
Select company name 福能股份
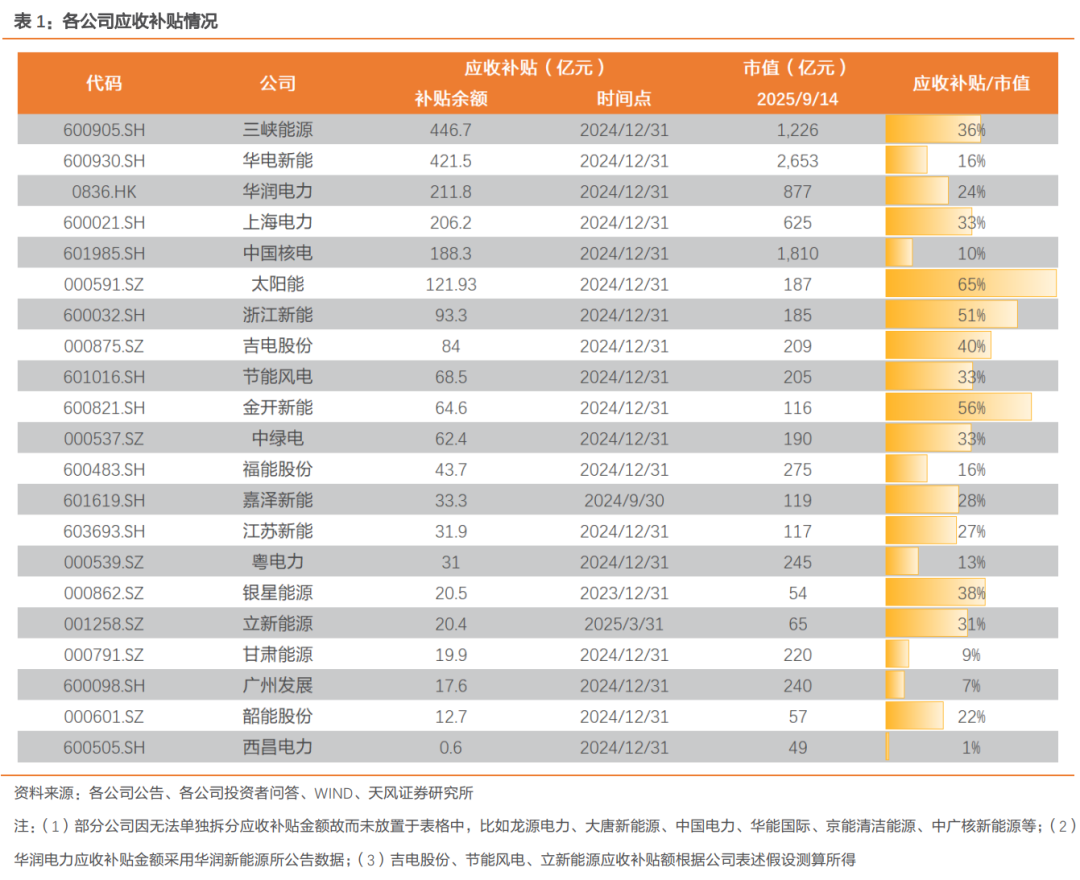[x=278, y=470]
